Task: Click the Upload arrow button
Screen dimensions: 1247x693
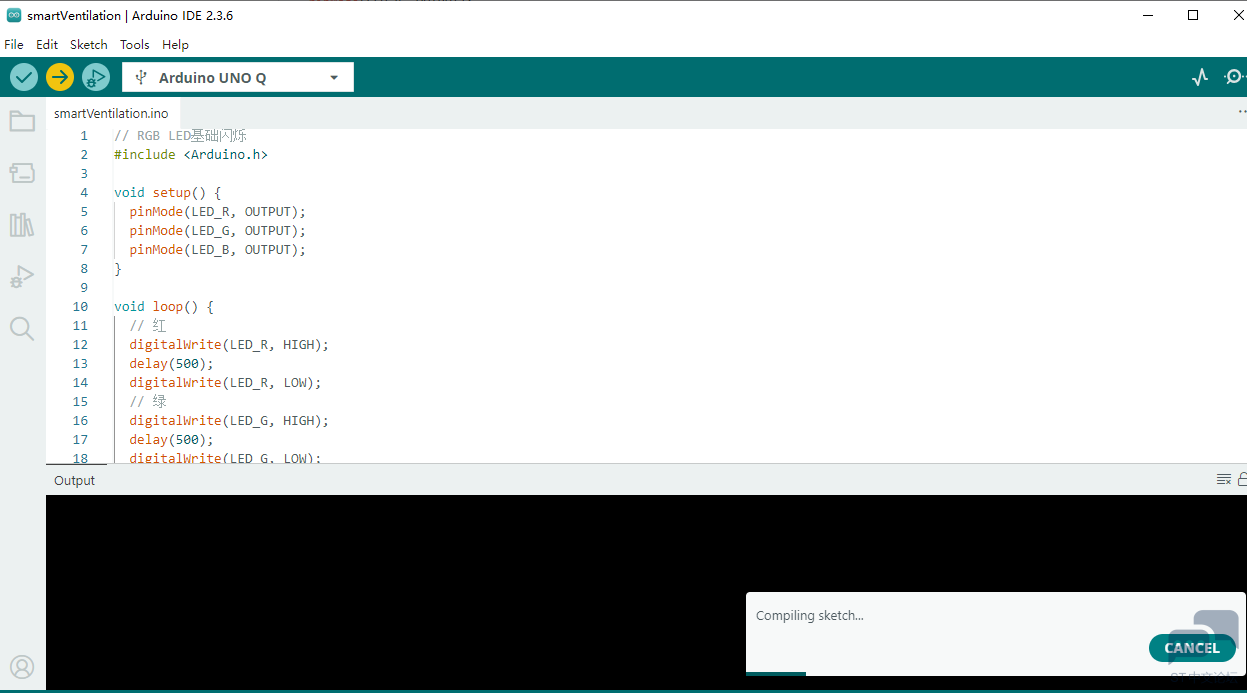Action: (x=60, y=77)
